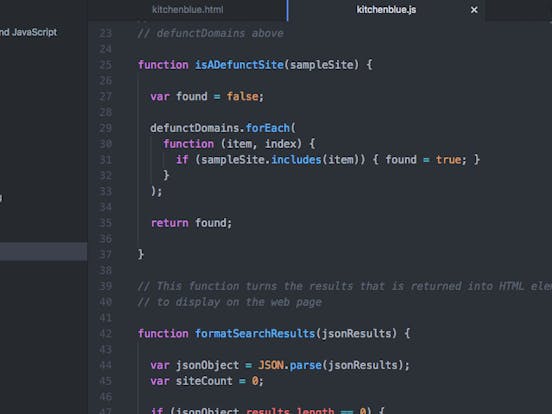This screenshot has height=414, width=552.
Task: Click the siteCount variable on line 45
Action: click(204, 381)
